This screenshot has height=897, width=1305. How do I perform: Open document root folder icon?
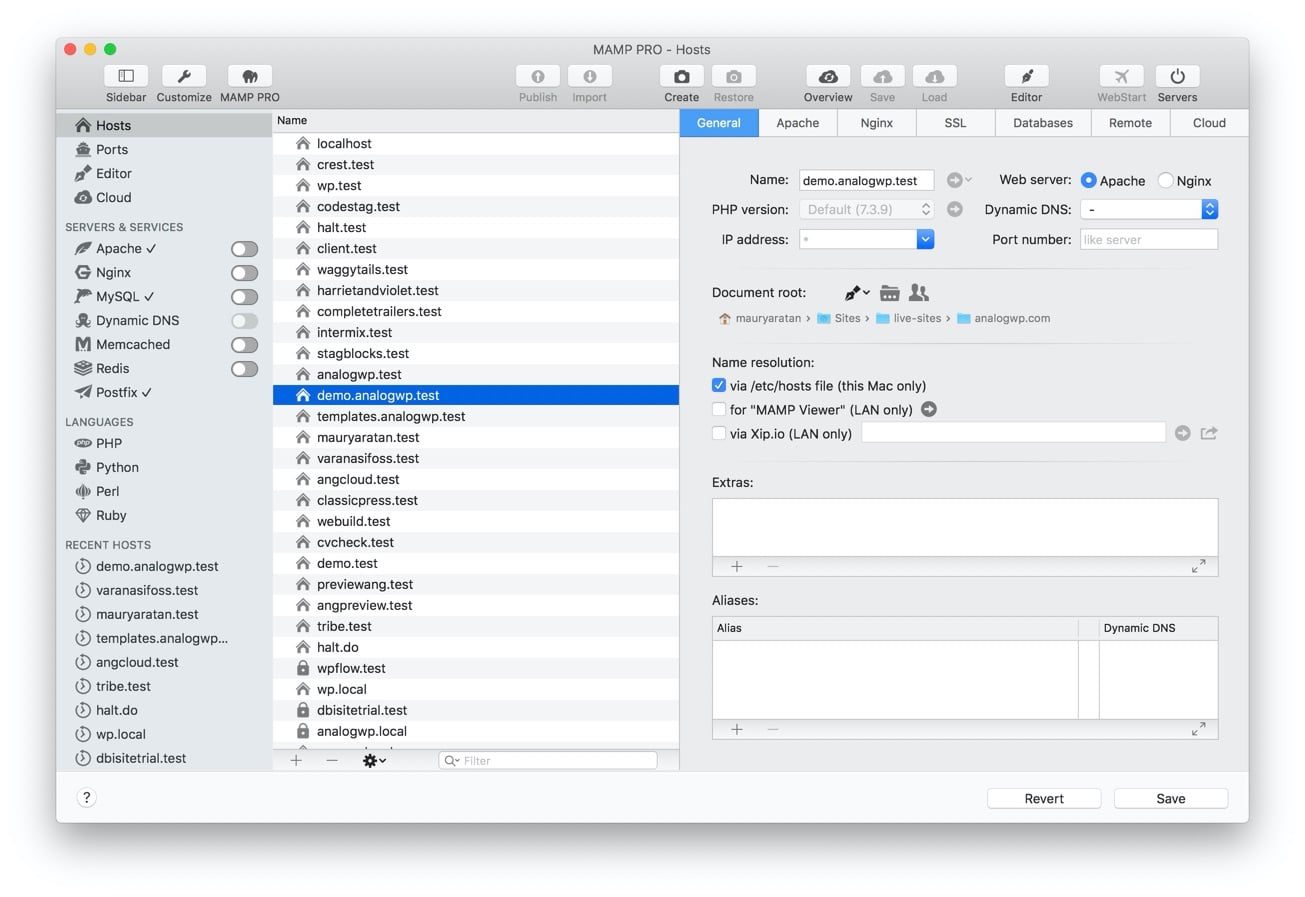click(x=889, y=293)
